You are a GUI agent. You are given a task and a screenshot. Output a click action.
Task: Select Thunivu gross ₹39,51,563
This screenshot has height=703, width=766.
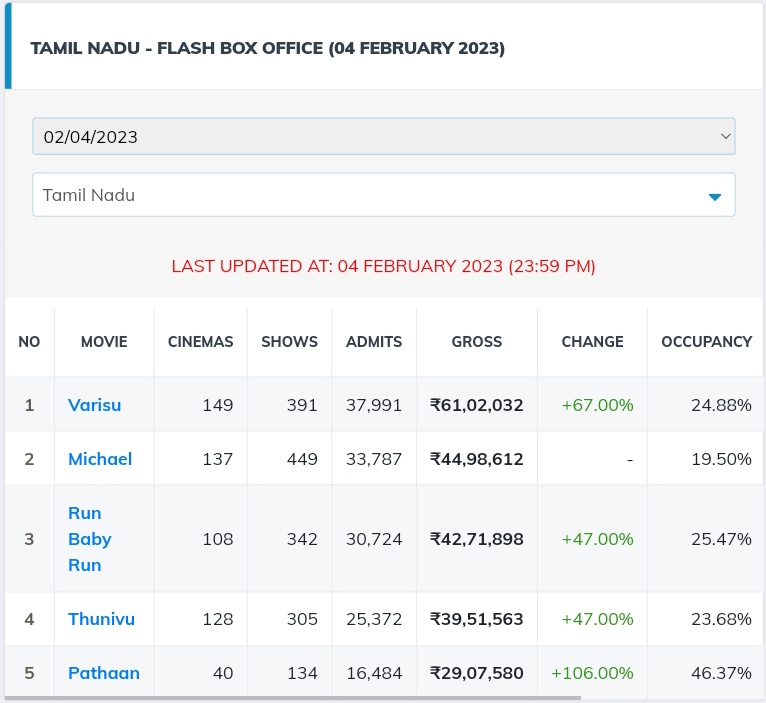[x=476, y=619]
